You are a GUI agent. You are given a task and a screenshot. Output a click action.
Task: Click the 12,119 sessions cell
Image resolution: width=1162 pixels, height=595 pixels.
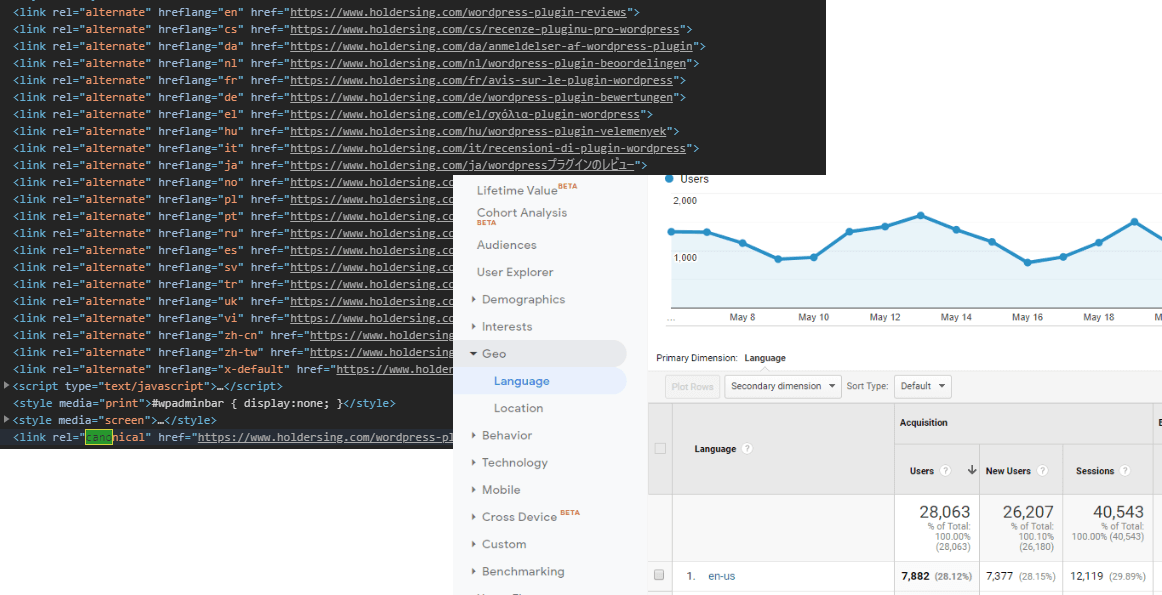(x=1087, y=576)
